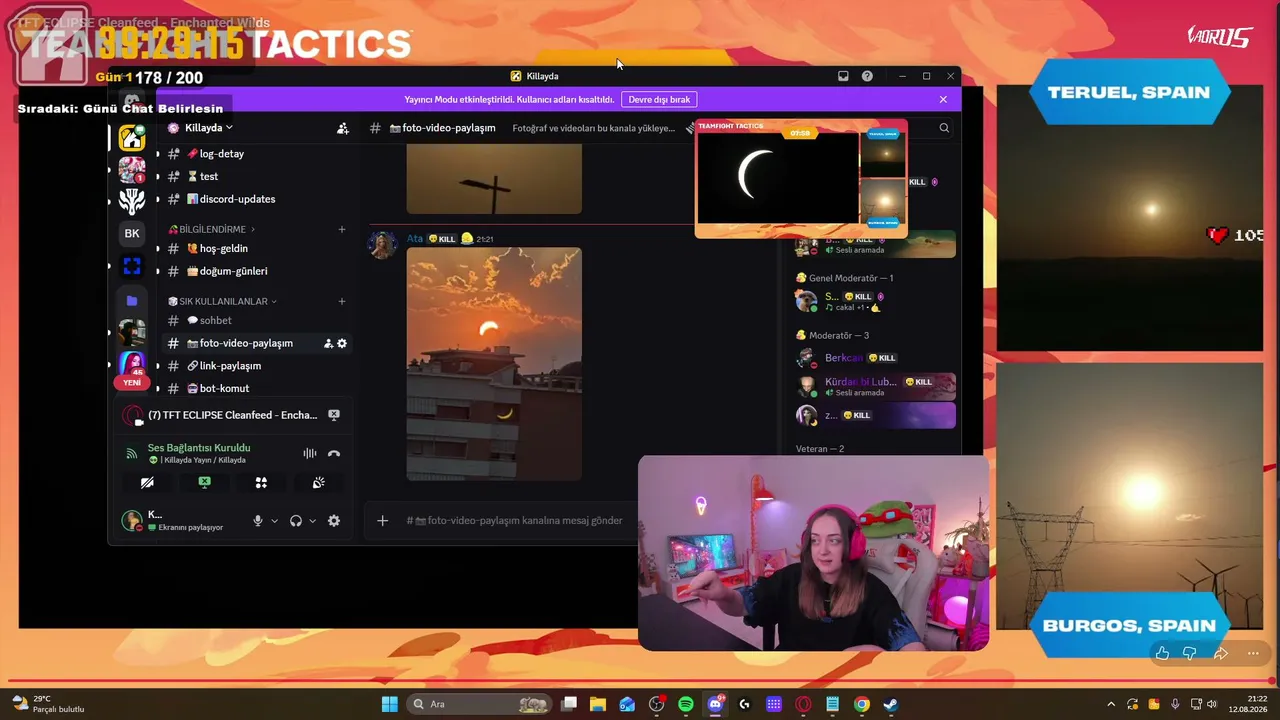
Task: Open user settings gear icon
Action: [334, 521]
